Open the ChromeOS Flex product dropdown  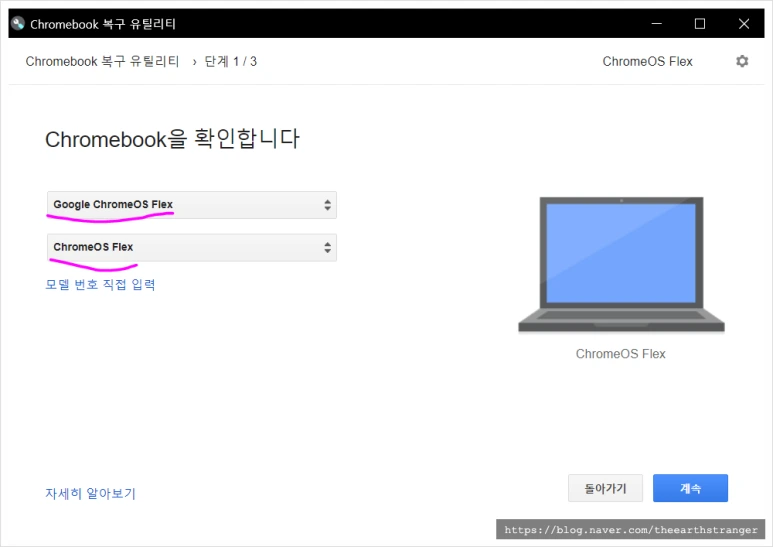point(192,247)
